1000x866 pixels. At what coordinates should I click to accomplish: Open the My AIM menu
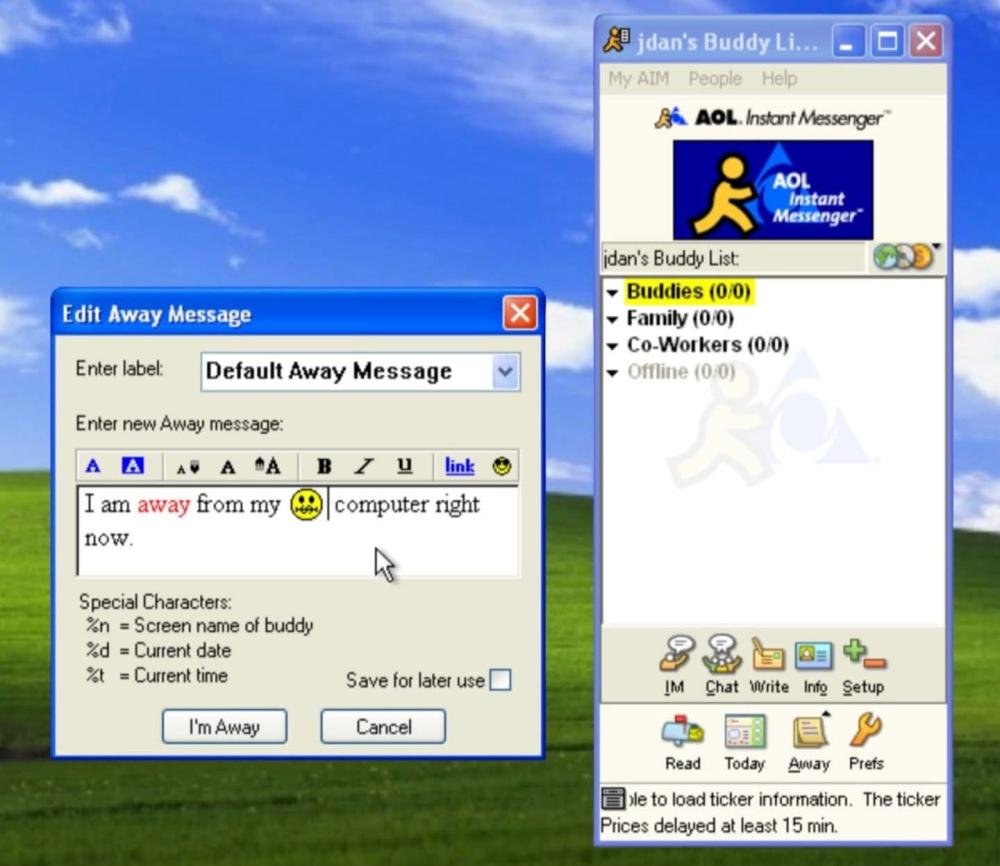638,78
